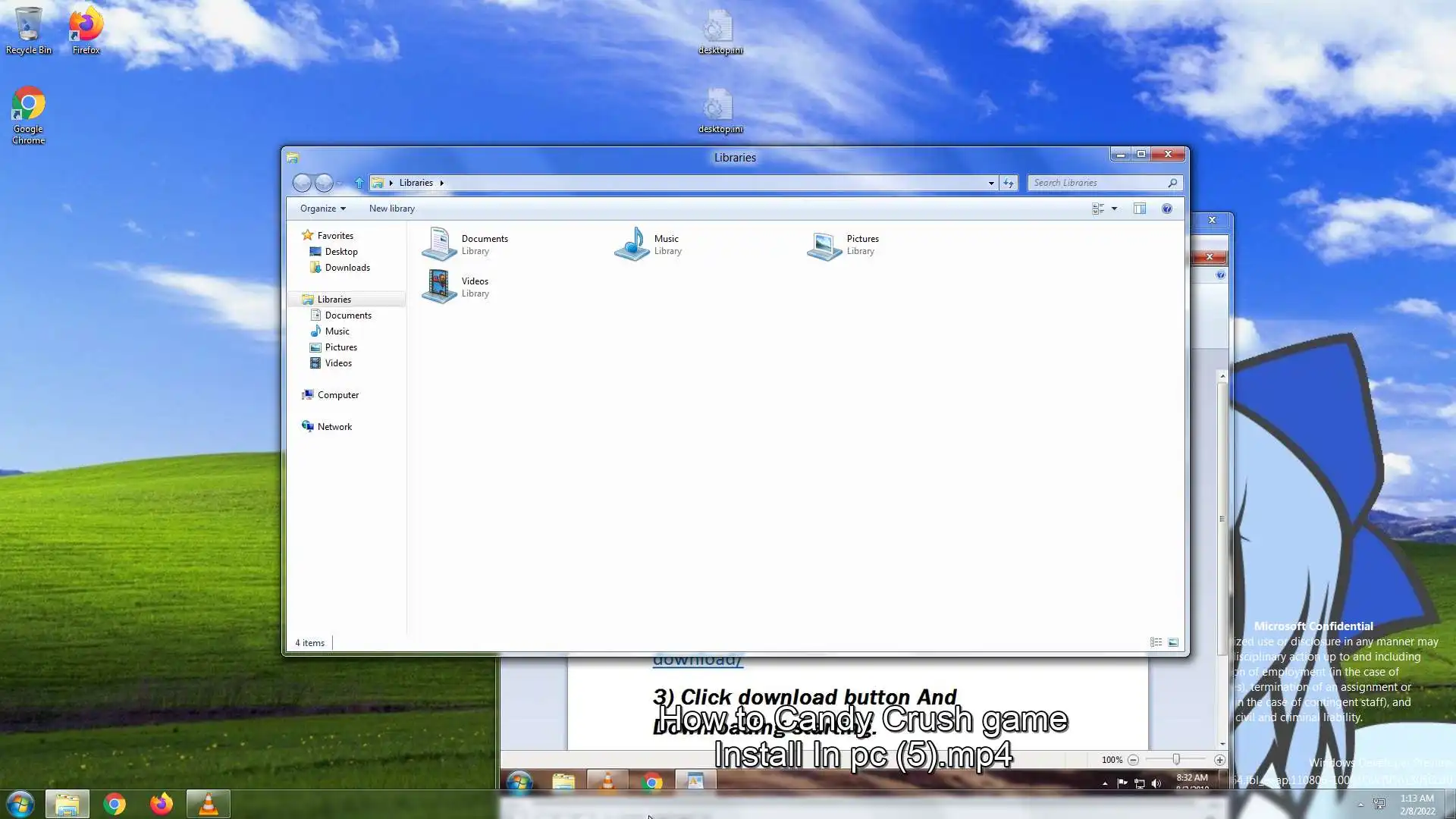Click the Explorer help icon

click(x=1167, y=209)
